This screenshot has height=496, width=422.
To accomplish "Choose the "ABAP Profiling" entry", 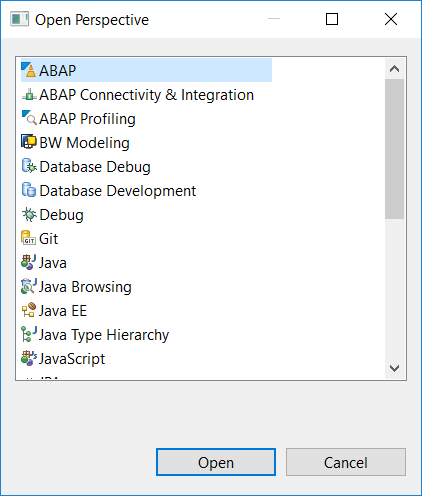I will click(x=87, y=119).
